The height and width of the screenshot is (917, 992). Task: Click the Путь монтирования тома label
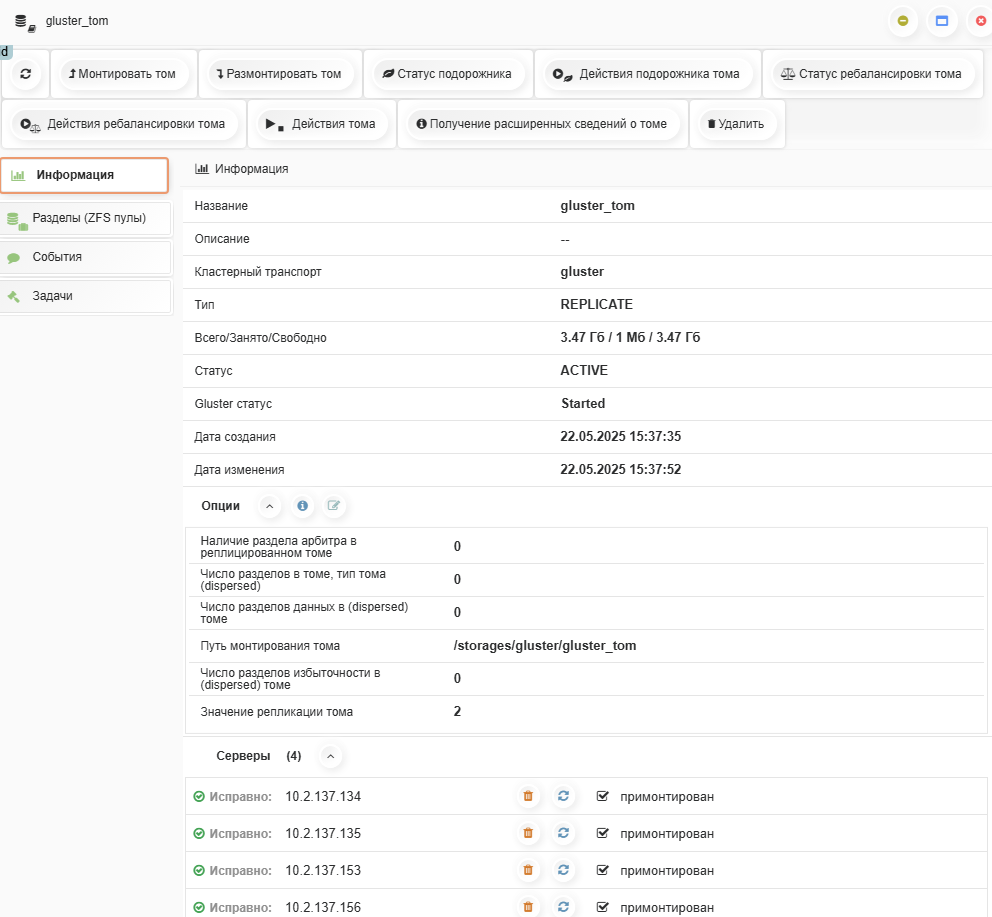[270, 646]
